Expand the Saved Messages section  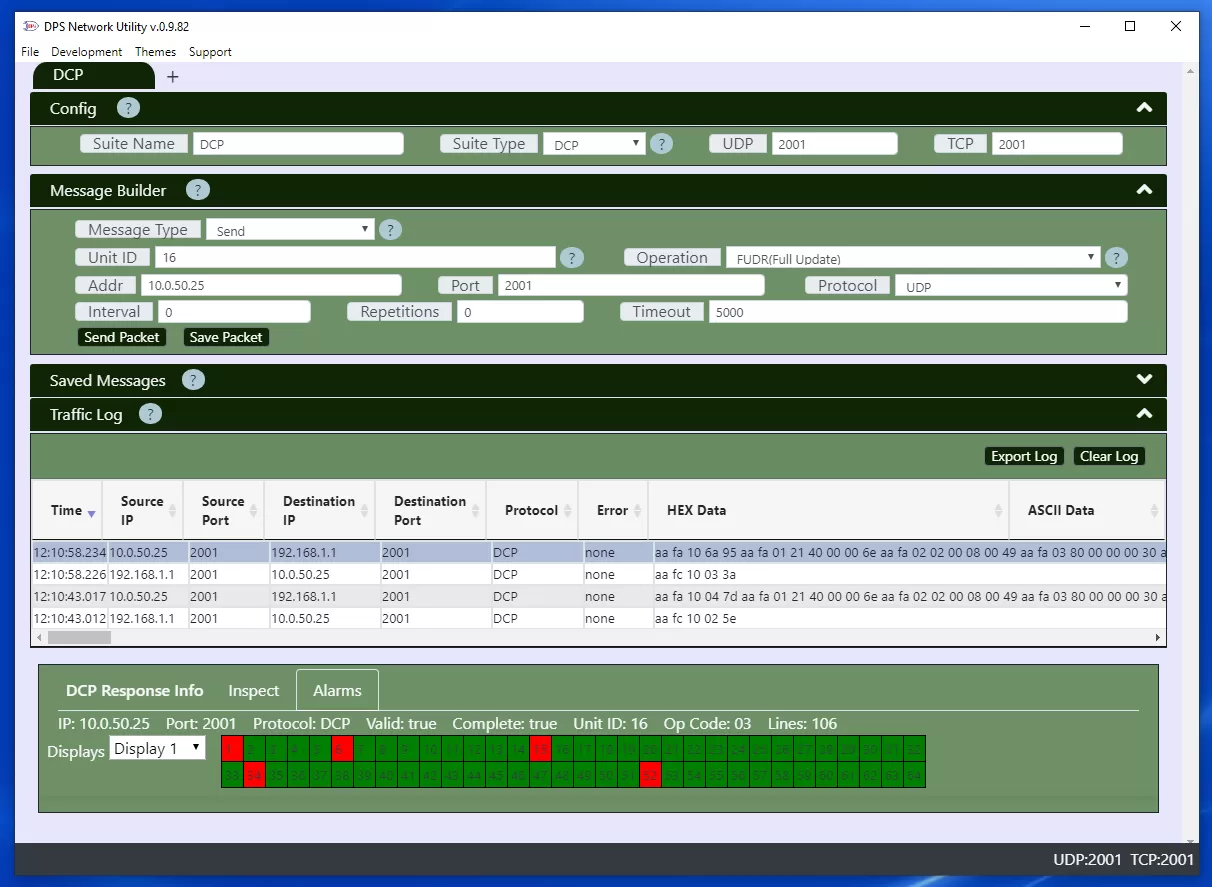(x=1144, y=380)
